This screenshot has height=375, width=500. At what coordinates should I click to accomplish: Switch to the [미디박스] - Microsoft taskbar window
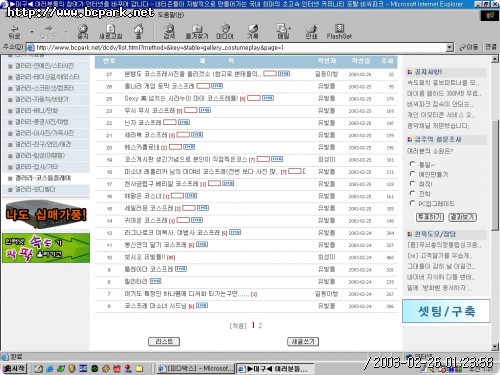coord(195,369)
